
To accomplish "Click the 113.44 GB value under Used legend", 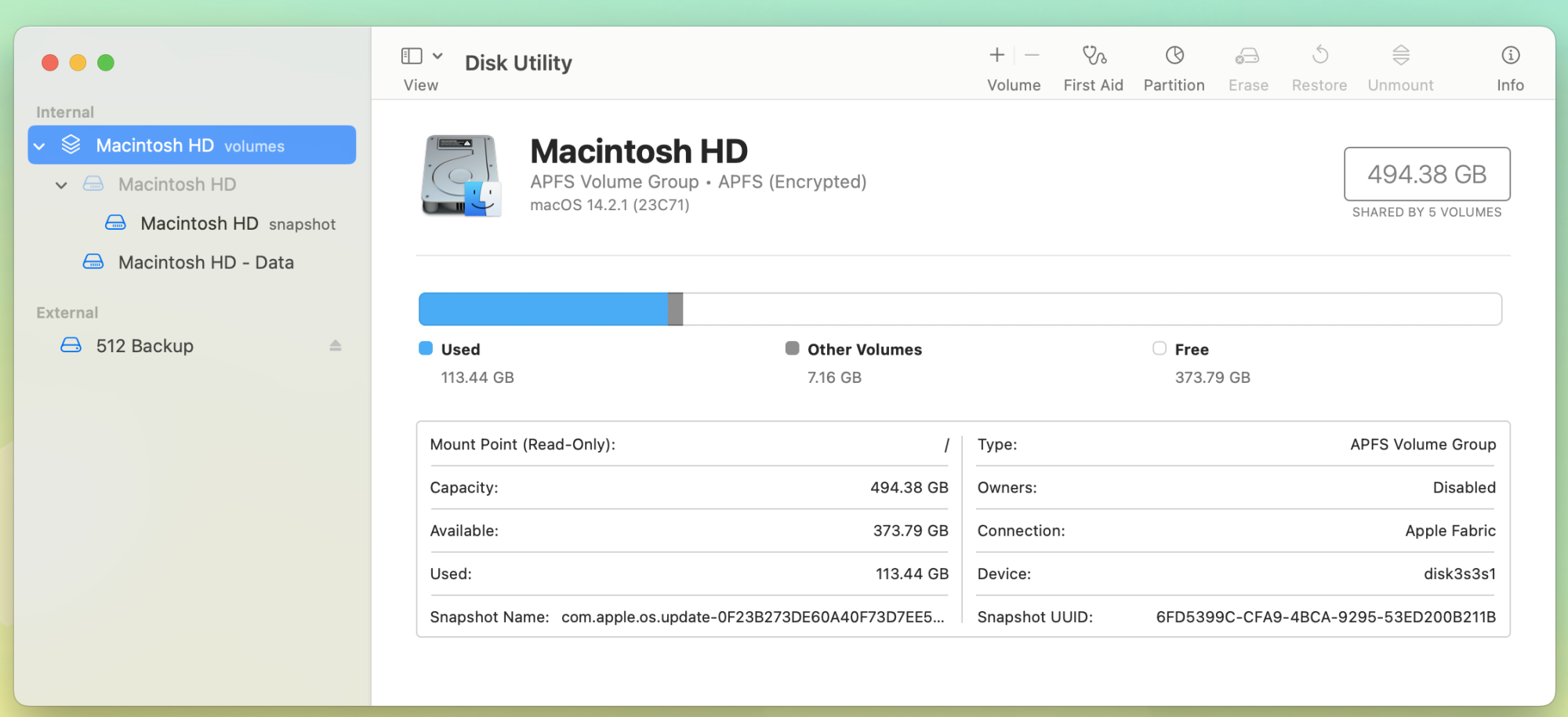I will 477,377.
